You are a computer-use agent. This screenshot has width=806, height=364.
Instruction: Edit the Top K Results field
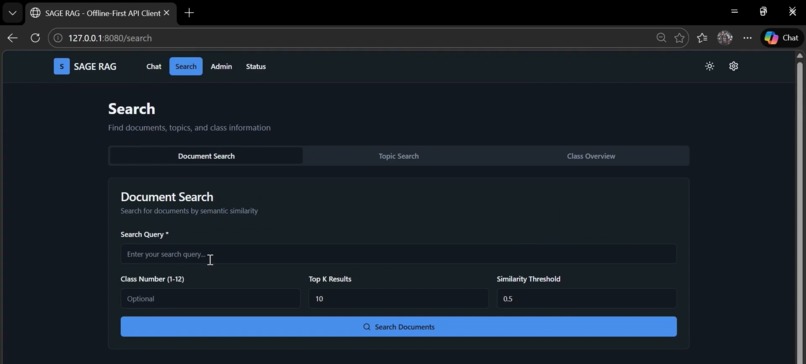pos(398,299)
